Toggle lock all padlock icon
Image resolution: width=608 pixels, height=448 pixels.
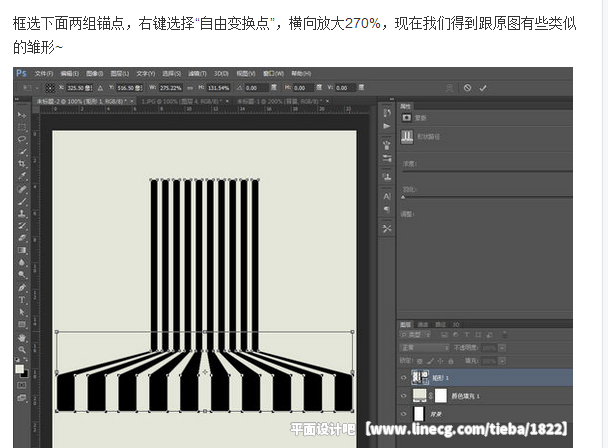[x=451, y=361]
